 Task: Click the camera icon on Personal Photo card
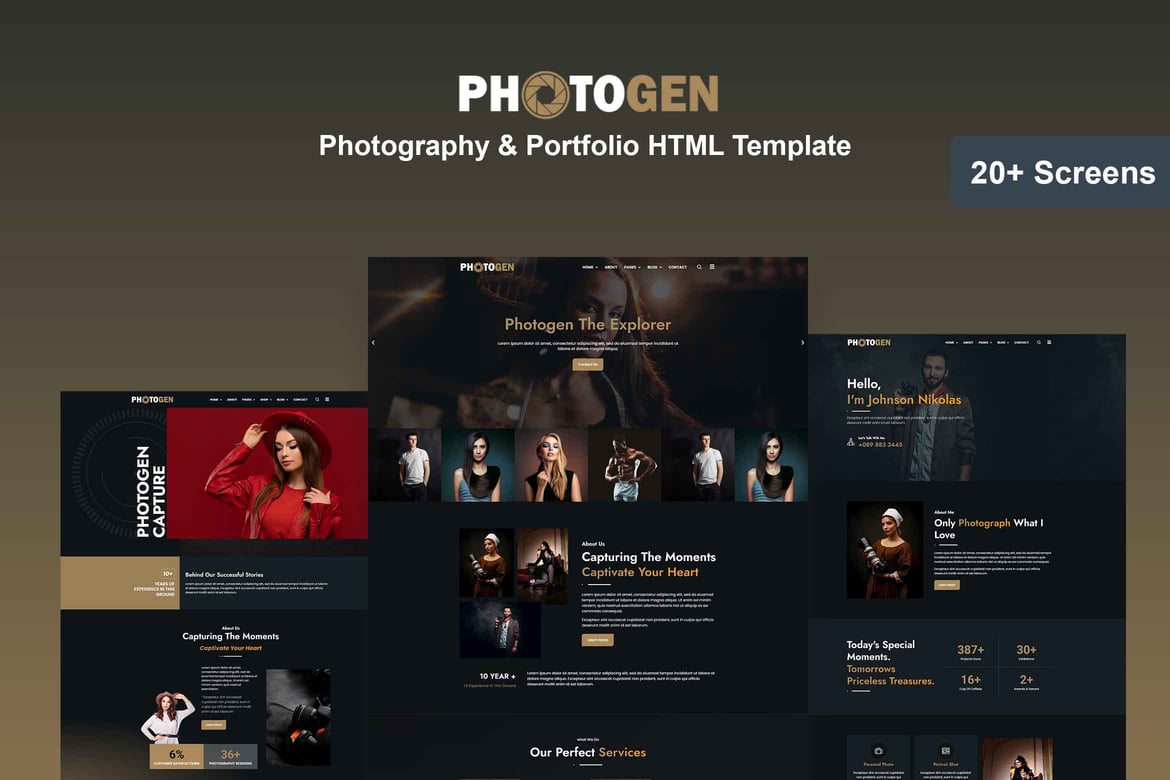coord(878,751)
